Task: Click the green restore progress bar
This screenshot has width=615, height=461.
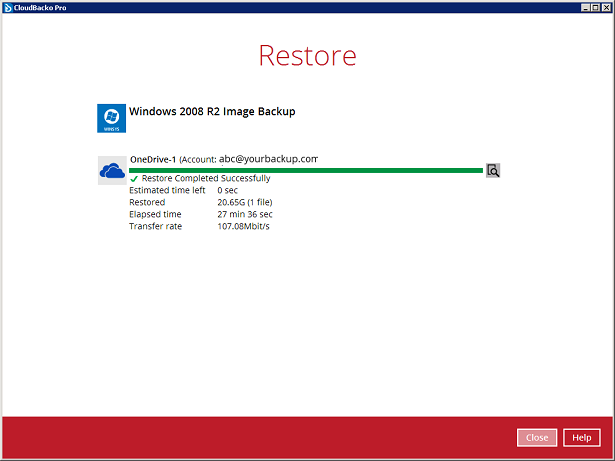Action: tap(306, 170)
